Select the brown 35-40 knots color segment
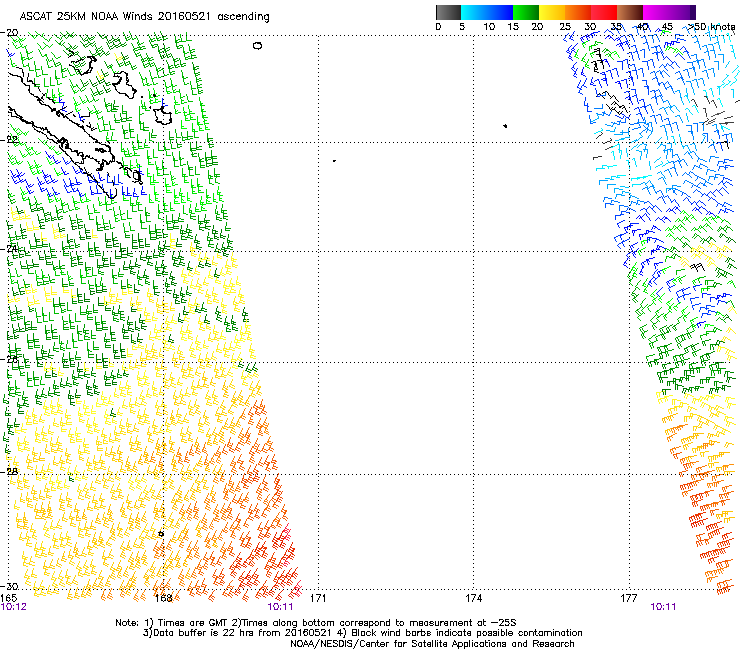The width and height of the screenshot is (740, 650). (630, 12)
